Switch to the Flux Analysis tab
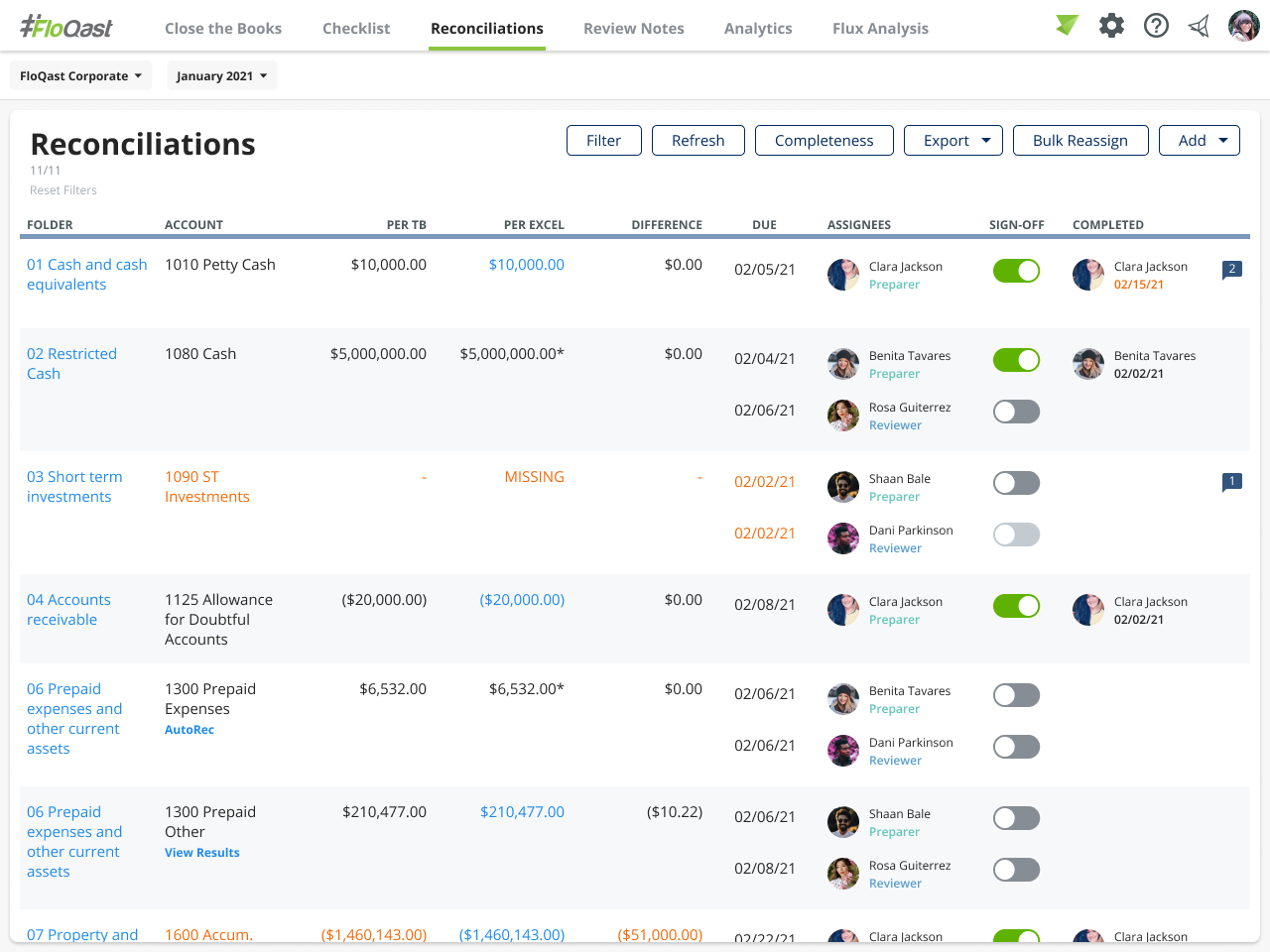 pyautogui.click(x=880, y=29)
